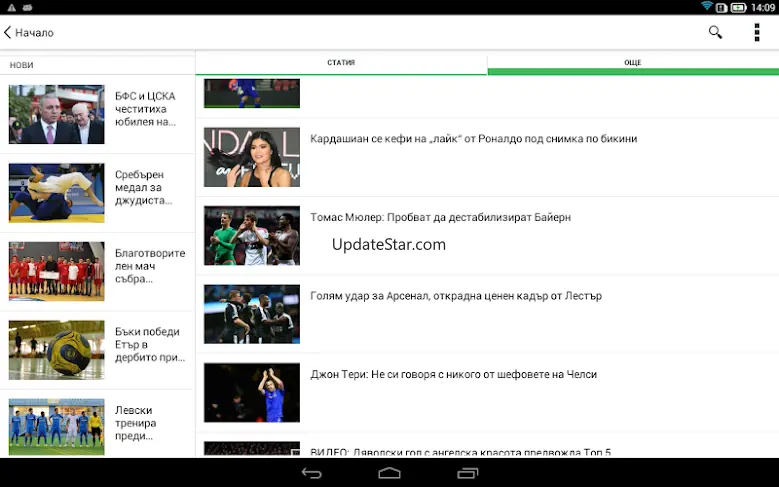Open the search magnifier icon
The width and height of the screenshot is (779, 487).
point(715,32)
